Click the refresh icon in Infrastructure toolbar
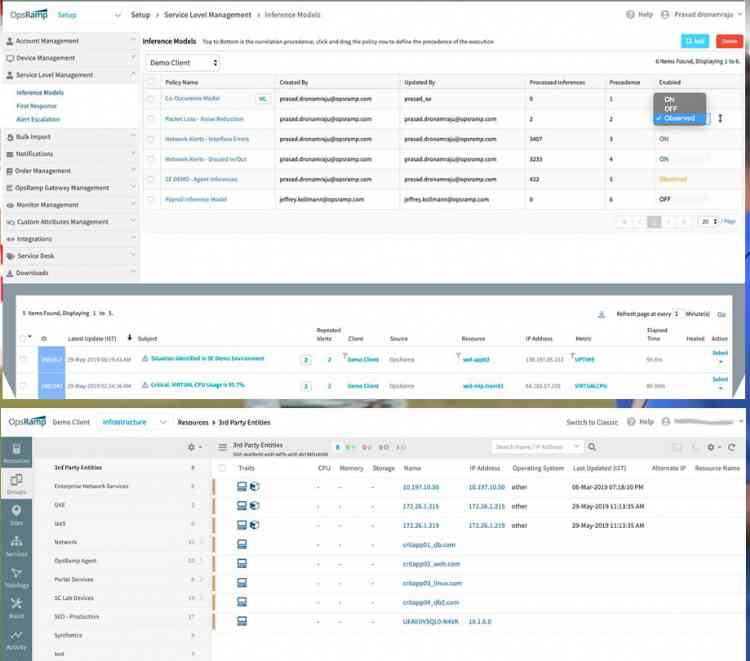The height and width of the screenshot is (661, 750). tap(731, 447)
